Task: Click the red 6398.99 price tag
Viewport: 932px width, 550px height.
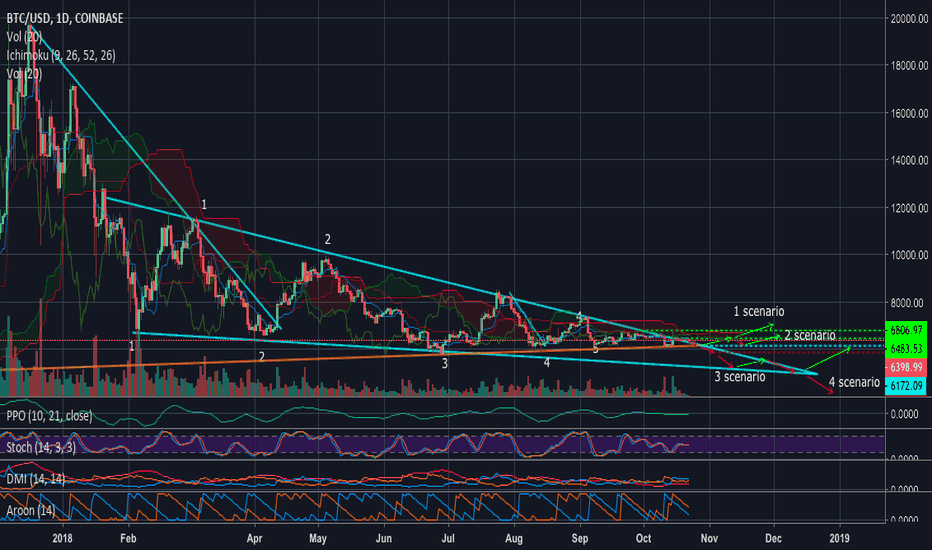Action: (x=906, y=367)
